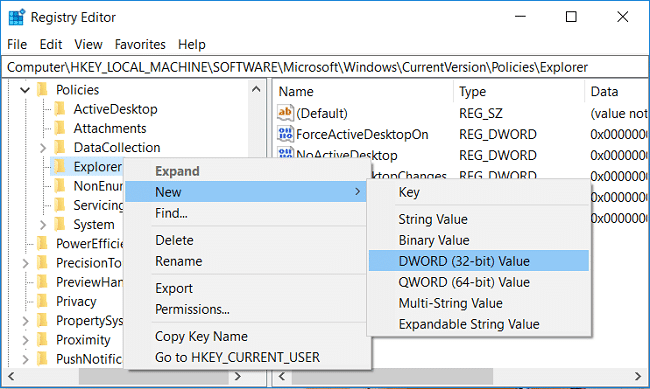650x389 pixels.
Task: Click the DataCollection folder icon
Action: click(x=60, y=147)
